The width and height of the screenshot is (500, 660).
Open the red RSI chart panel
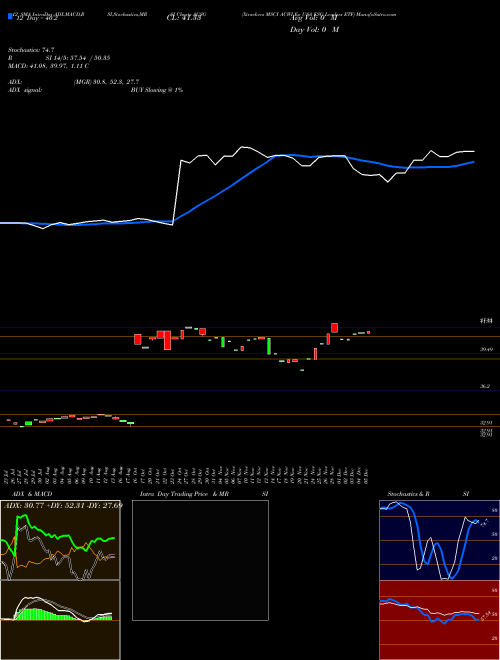pyautogui.click(x=439, y=620)
